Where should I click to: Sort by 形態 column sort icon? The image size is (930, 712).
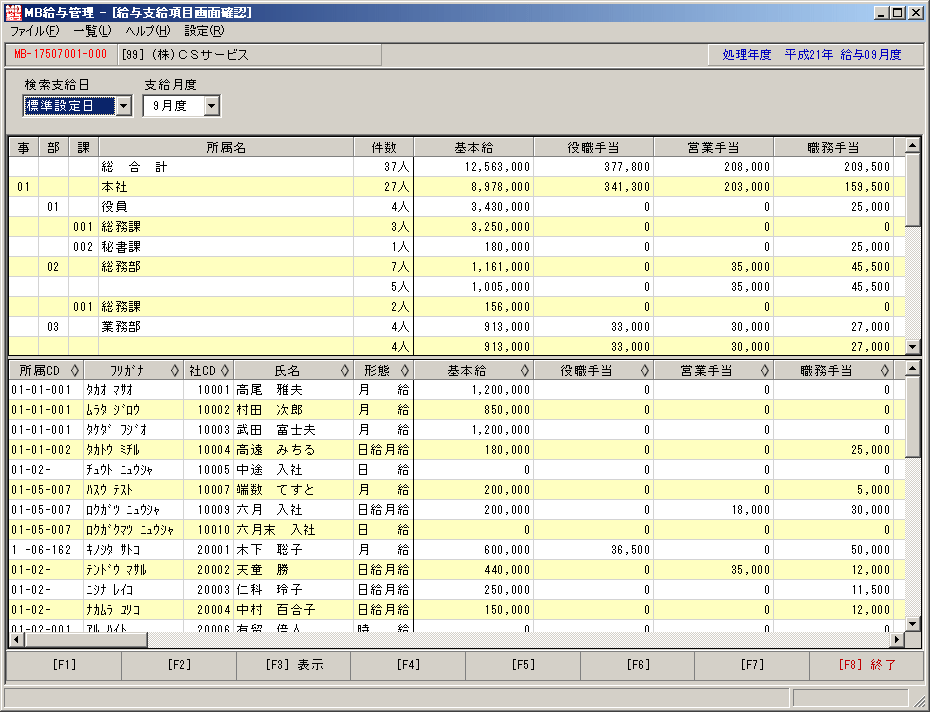(405, 371)
